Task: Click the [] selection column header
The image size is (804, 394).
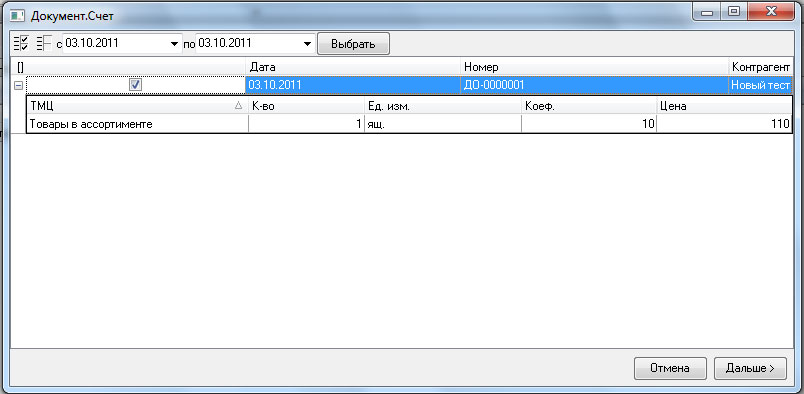Action: (128, 67)
